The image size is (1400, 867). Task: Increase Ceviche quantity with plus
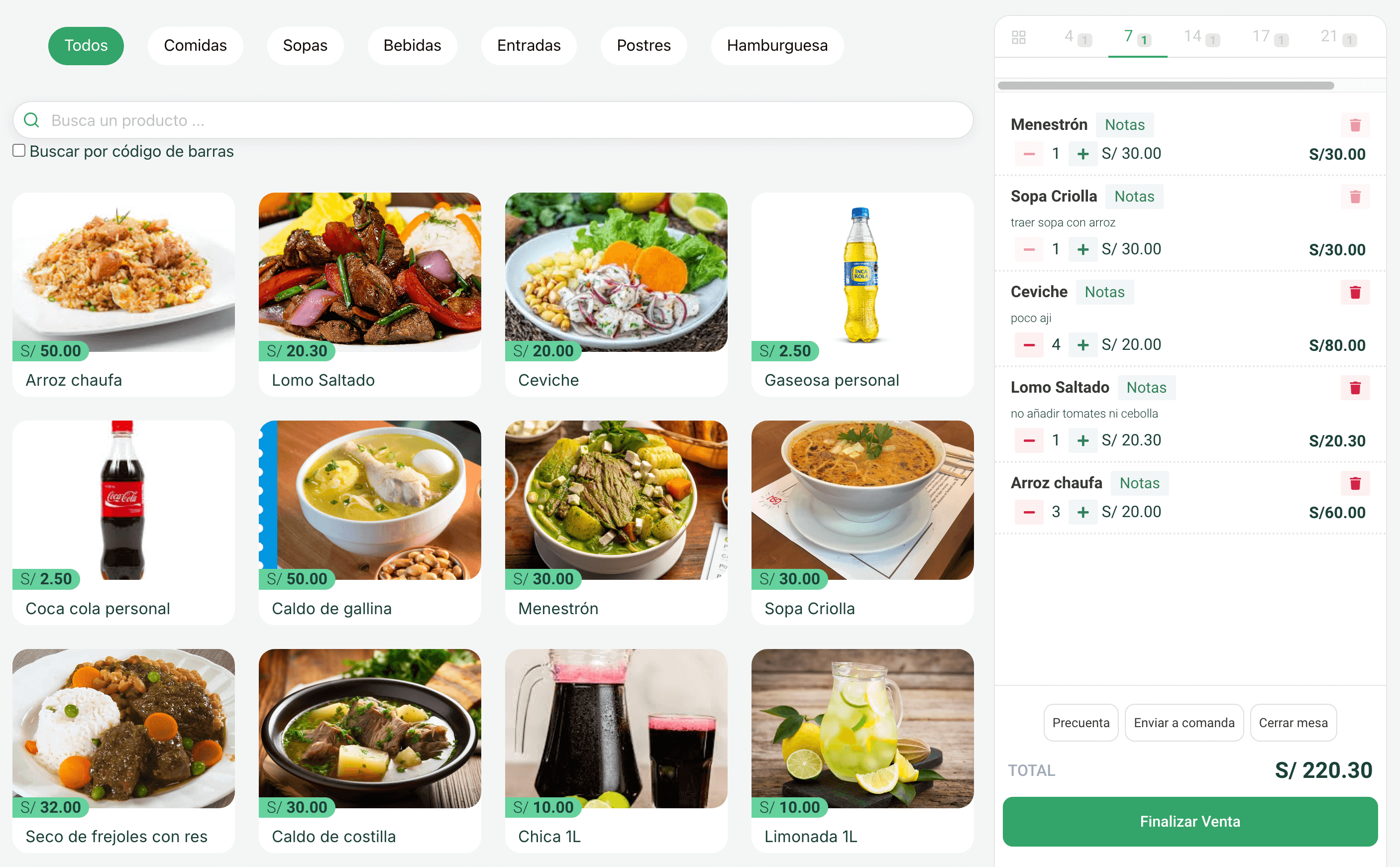[1082, 345]
